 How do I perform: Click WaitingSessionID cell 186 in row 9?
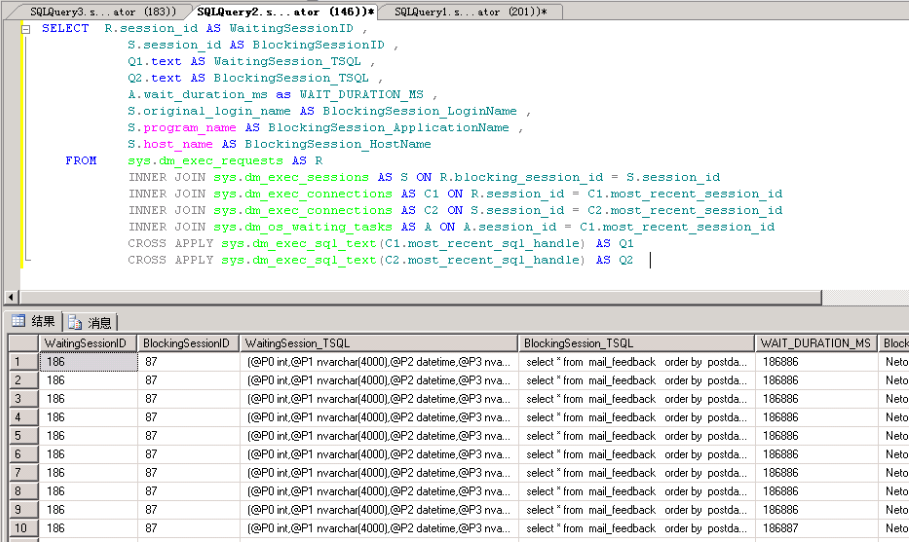coord(88,510)
